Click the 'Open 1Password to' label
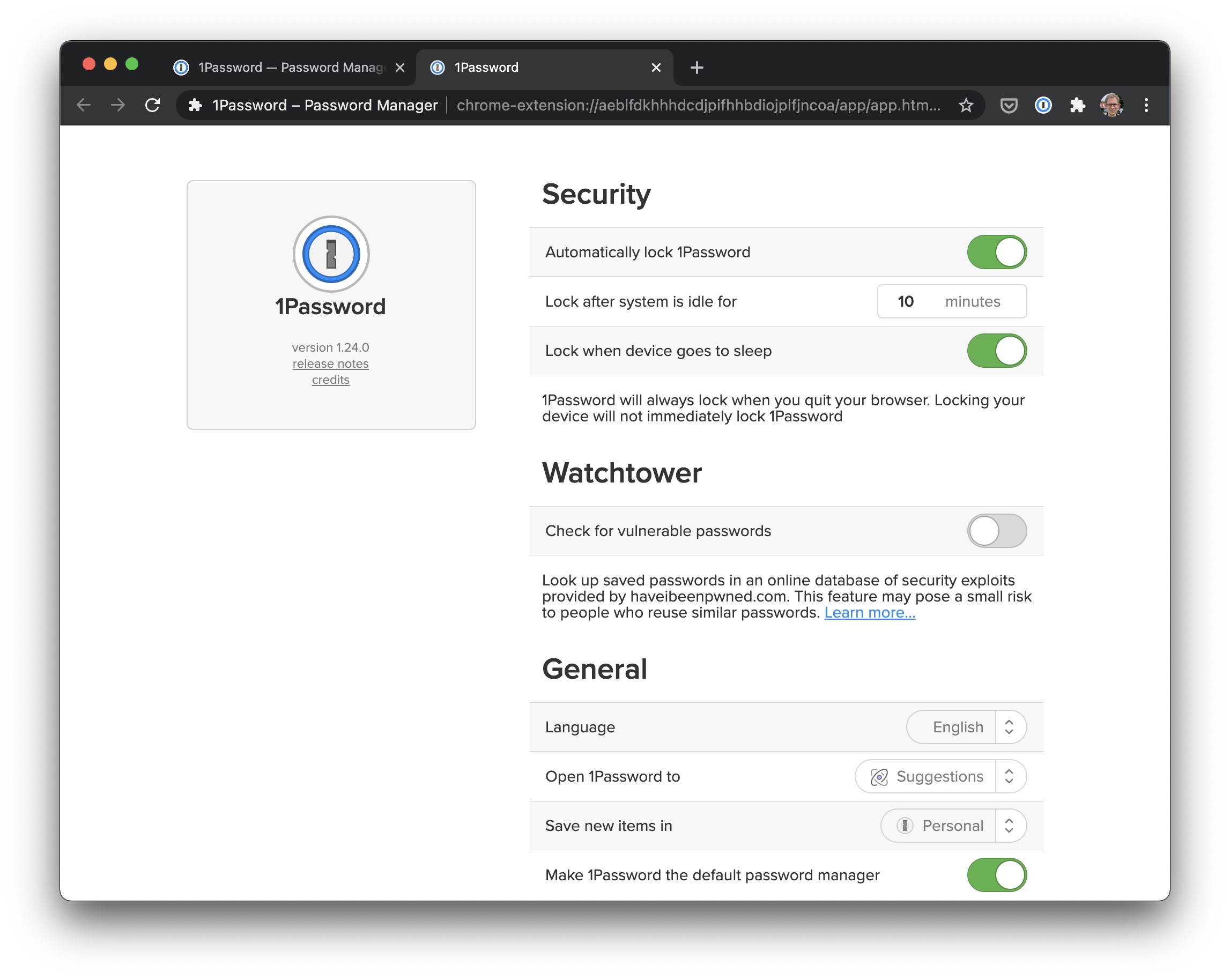Viewport: 1230px width, 980px height. coord(613,776)
